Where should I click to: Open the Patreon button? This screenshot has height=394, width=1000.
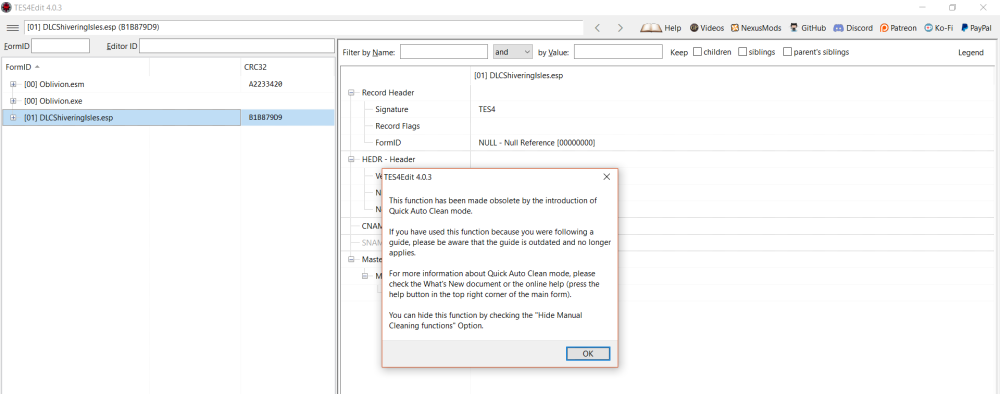click(898, 28)
